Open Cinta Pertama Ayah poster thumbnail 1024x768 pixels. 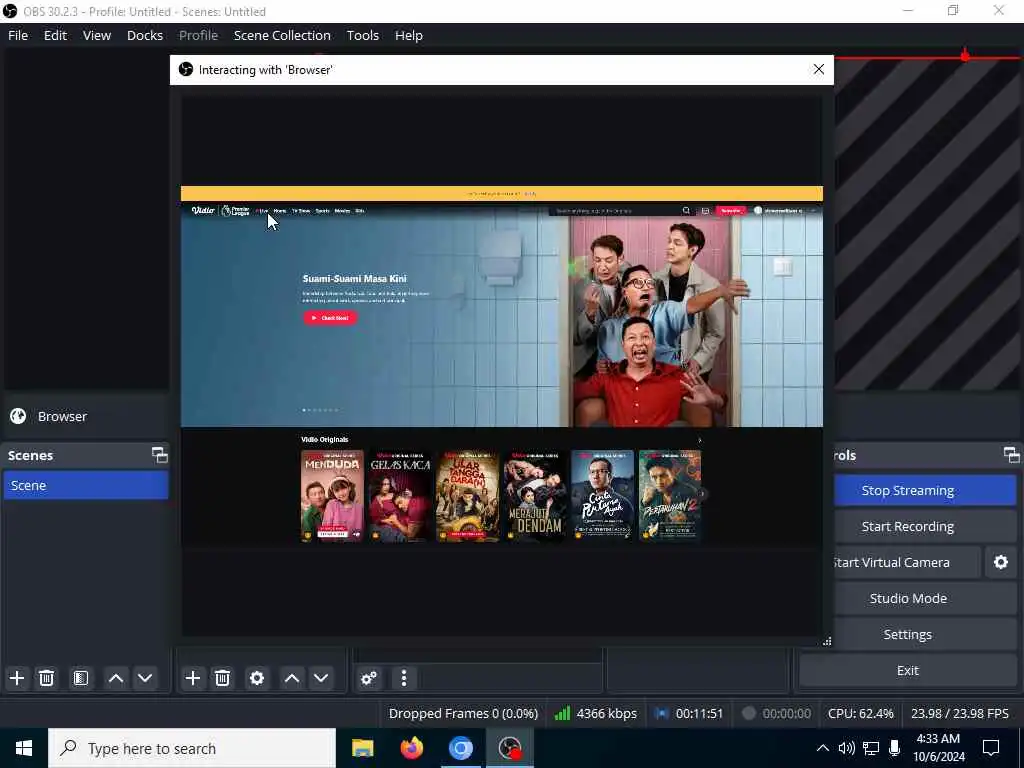[602, 496]
